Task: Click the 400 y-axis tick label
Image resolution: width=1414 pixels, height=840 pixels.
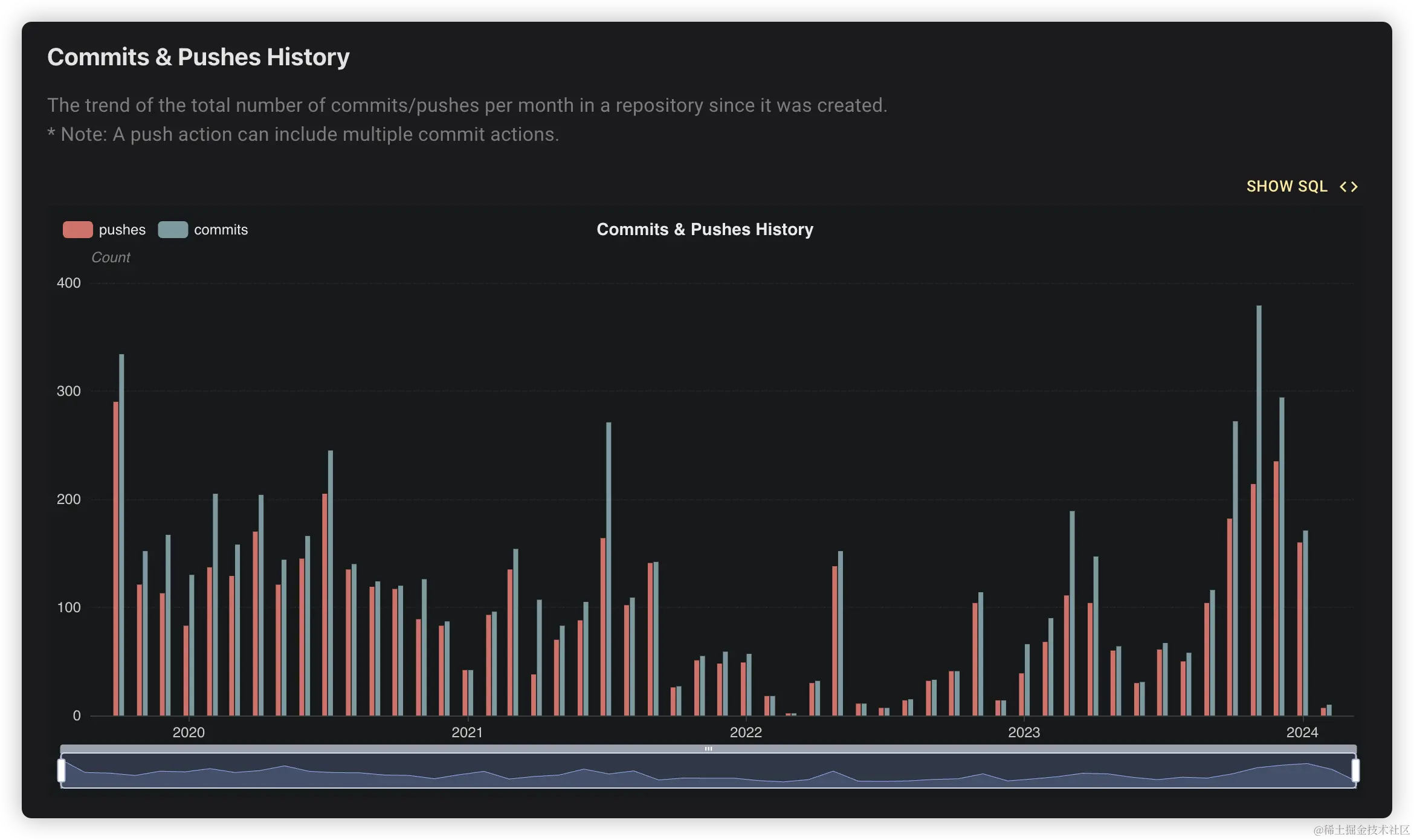Action: click(x=68, y=283)
